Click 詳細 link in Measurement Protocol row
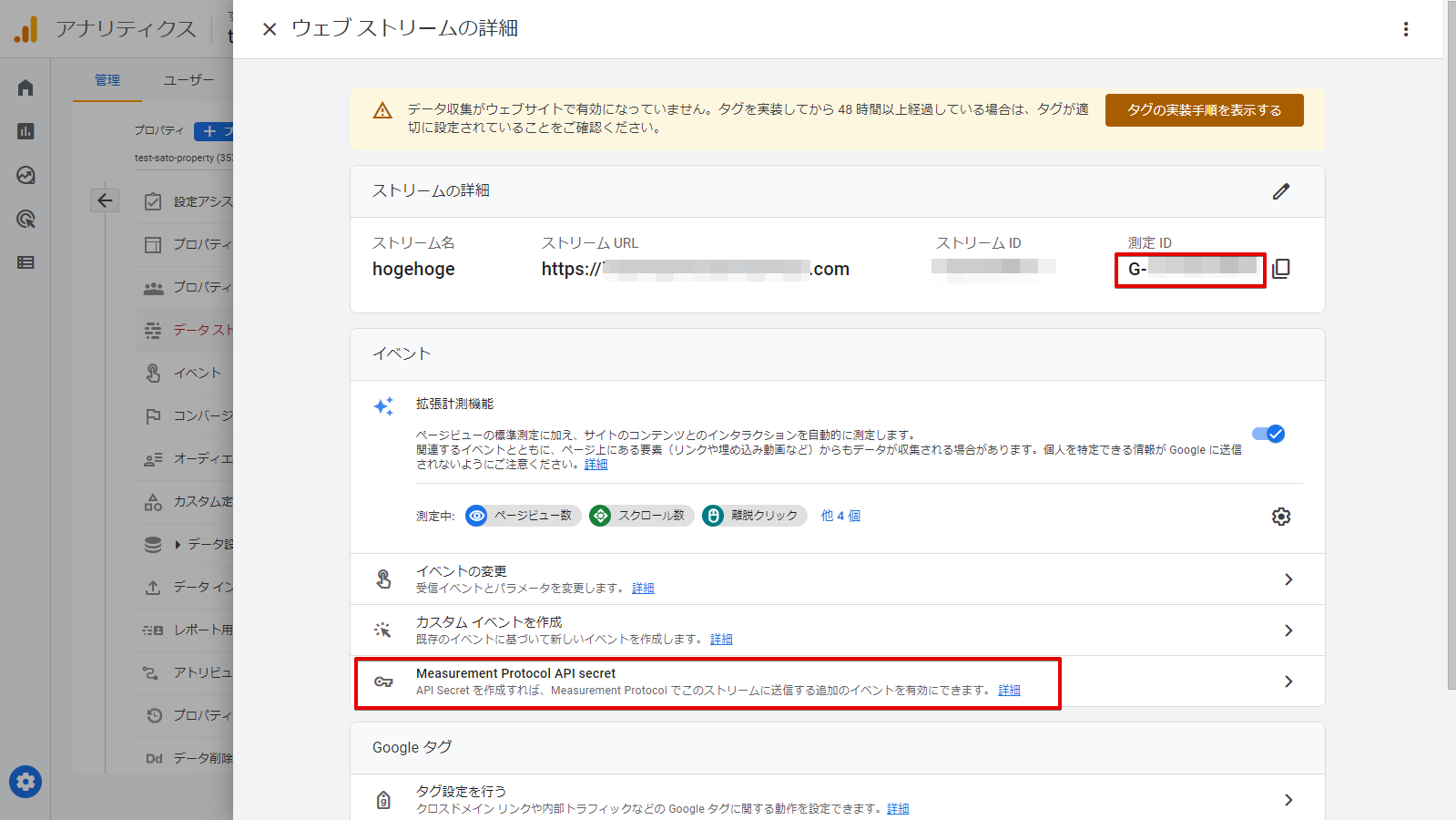1456x820 pixels. point(1009,691)
